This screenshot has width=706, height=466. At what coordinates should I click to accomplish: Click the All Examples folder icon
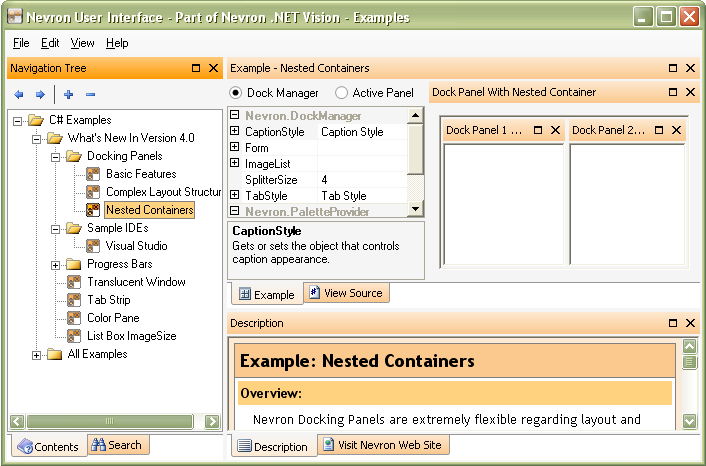pyautogui.click(x=54, y=354)
